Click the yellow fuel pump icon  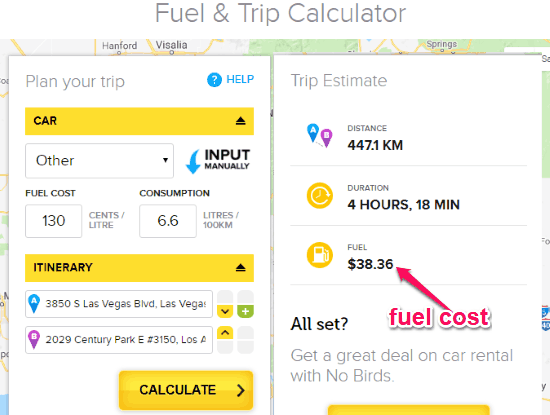click(x=320, y=255)
